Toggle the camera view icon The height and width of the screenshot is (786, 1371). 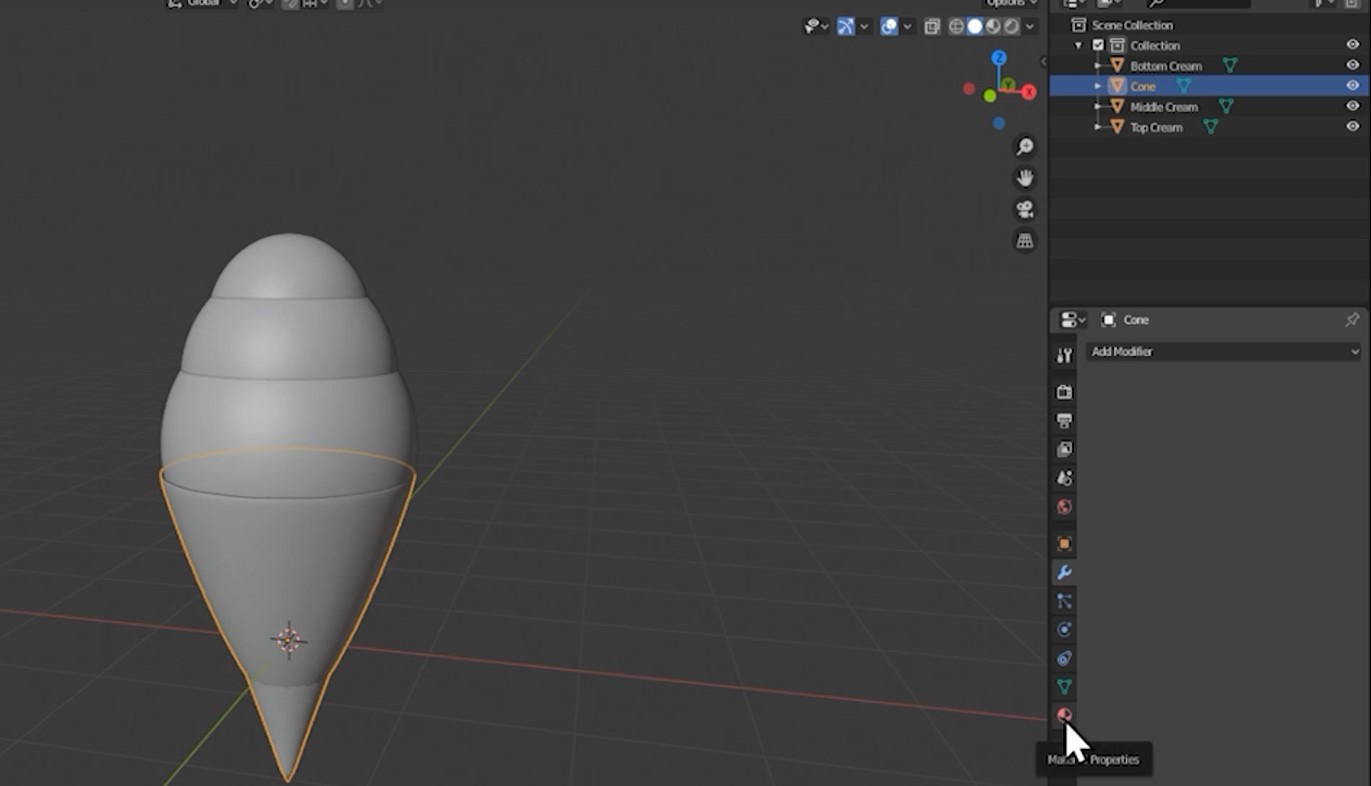pyautogui.click(x=1025, y=209)
